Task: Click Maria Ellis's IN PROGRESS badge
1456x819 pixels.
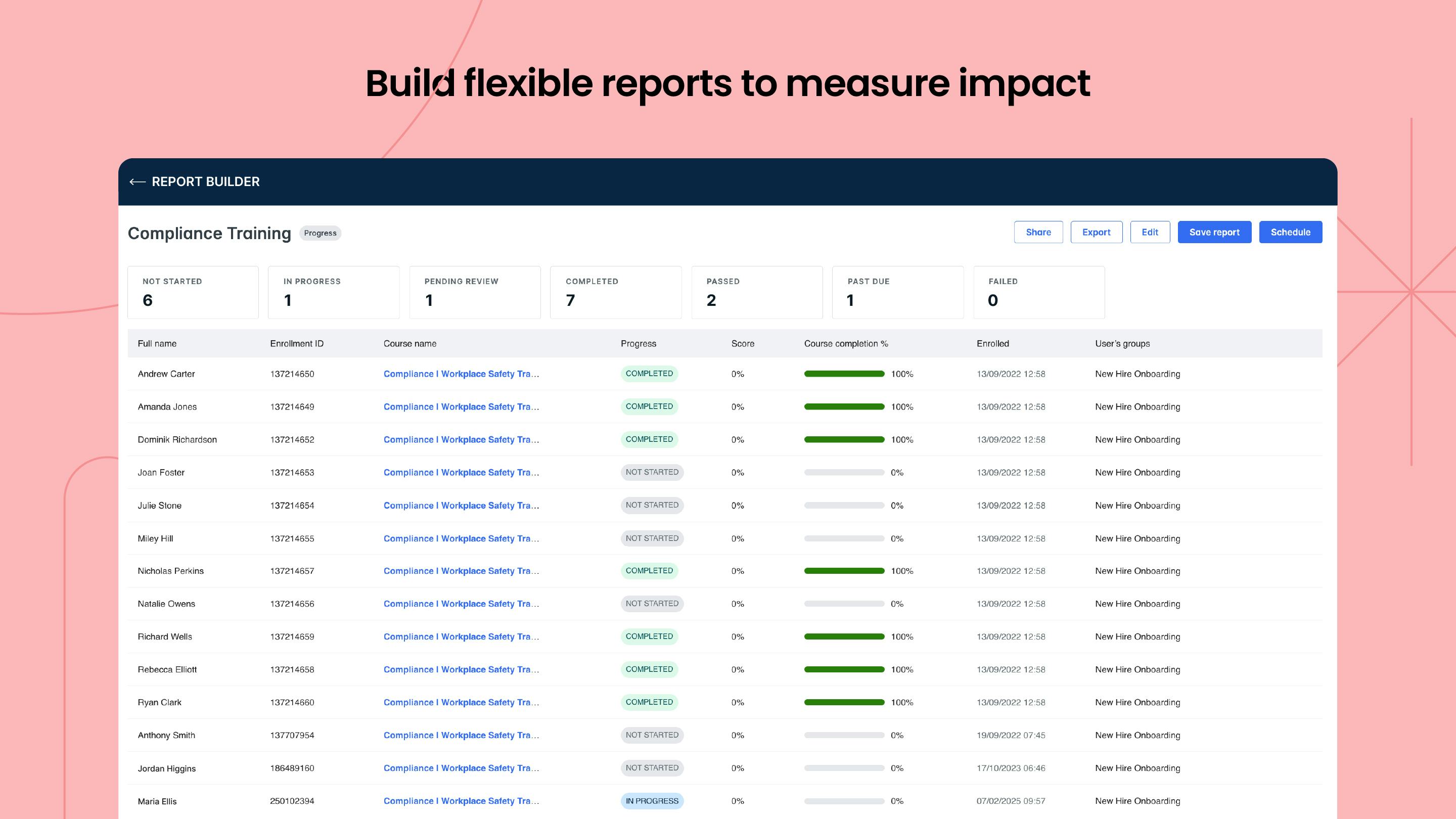Action: [x=652, y=801]
